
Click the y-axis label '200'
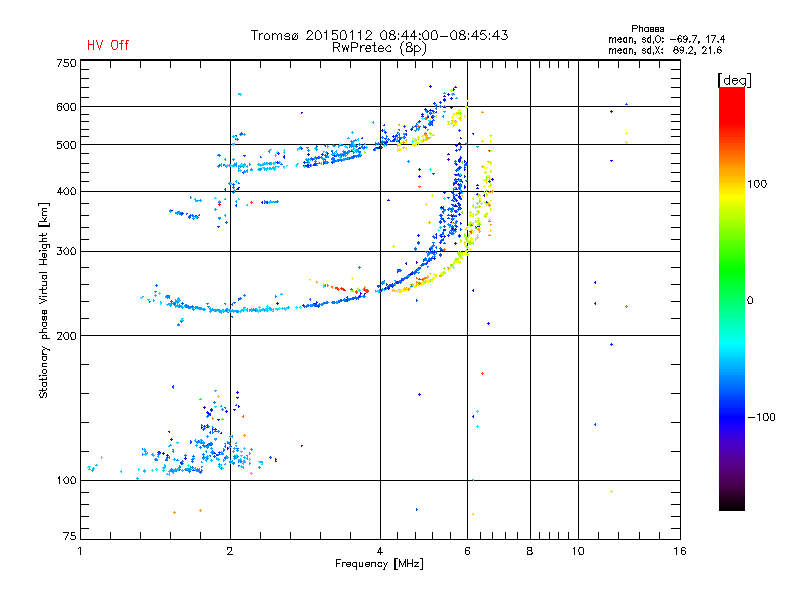click(66, 336)
